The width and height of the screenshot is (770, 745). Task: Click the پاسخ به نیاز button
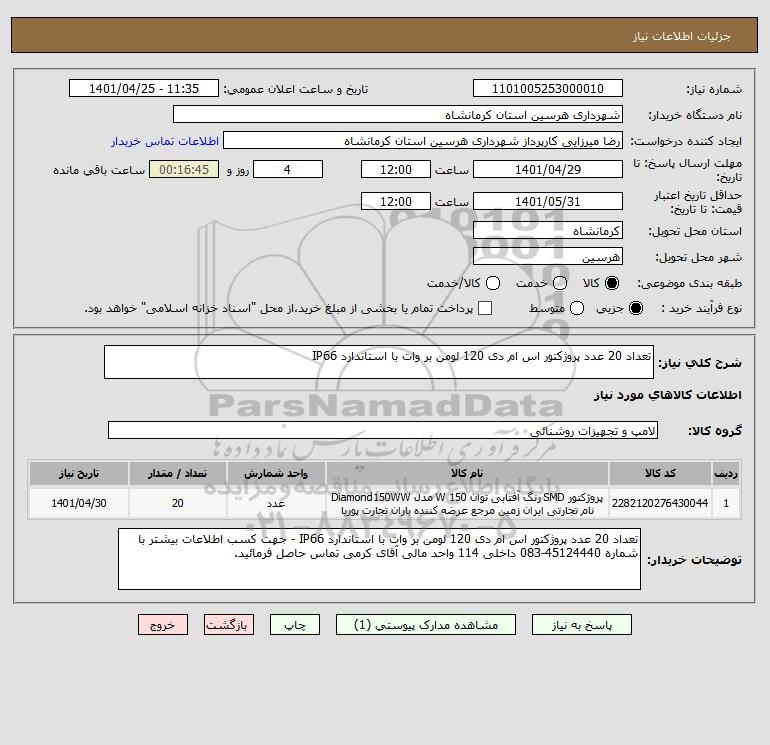[x=581, y=625]
